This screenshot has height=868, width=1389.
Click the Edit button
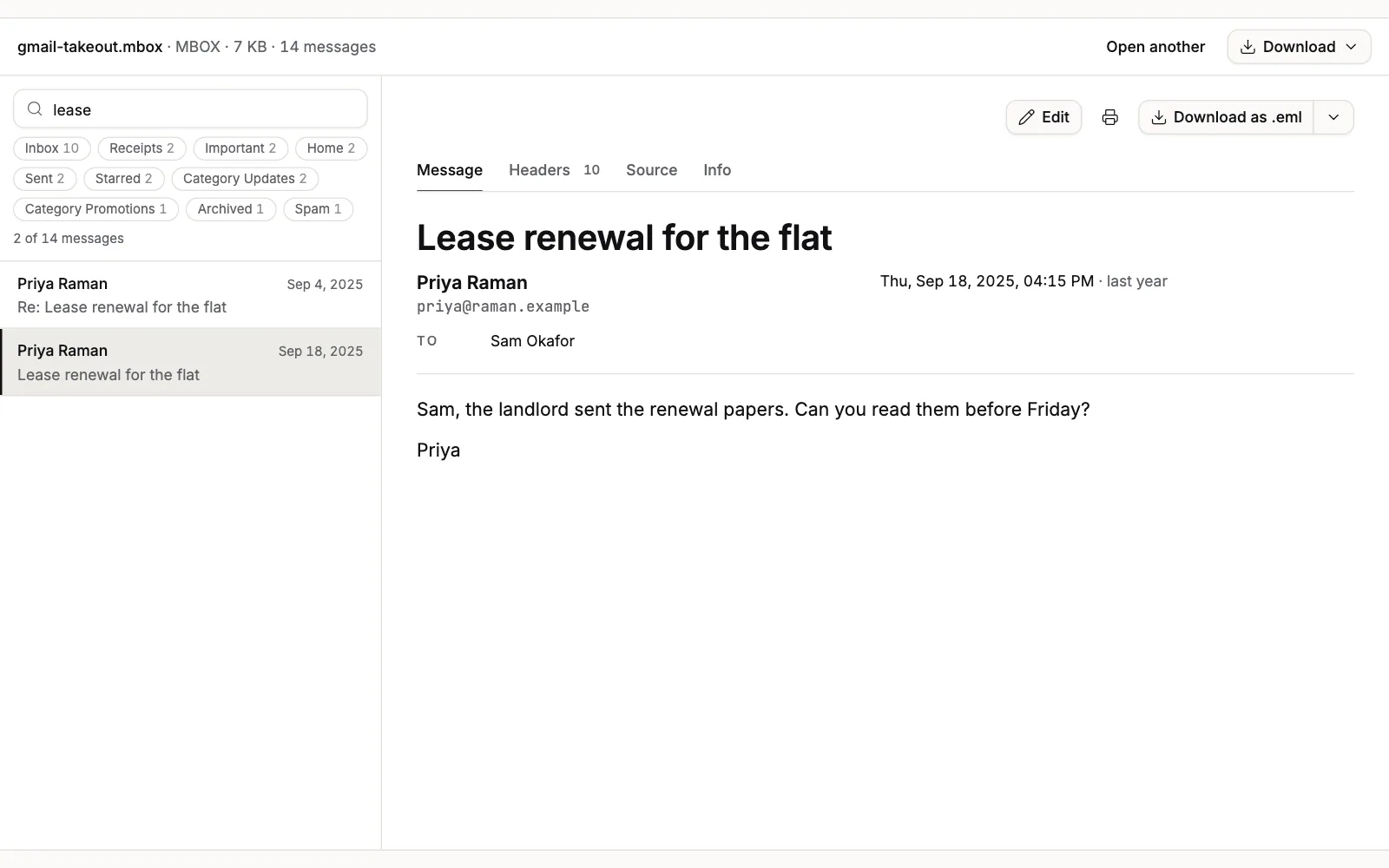pos(1043,117)
